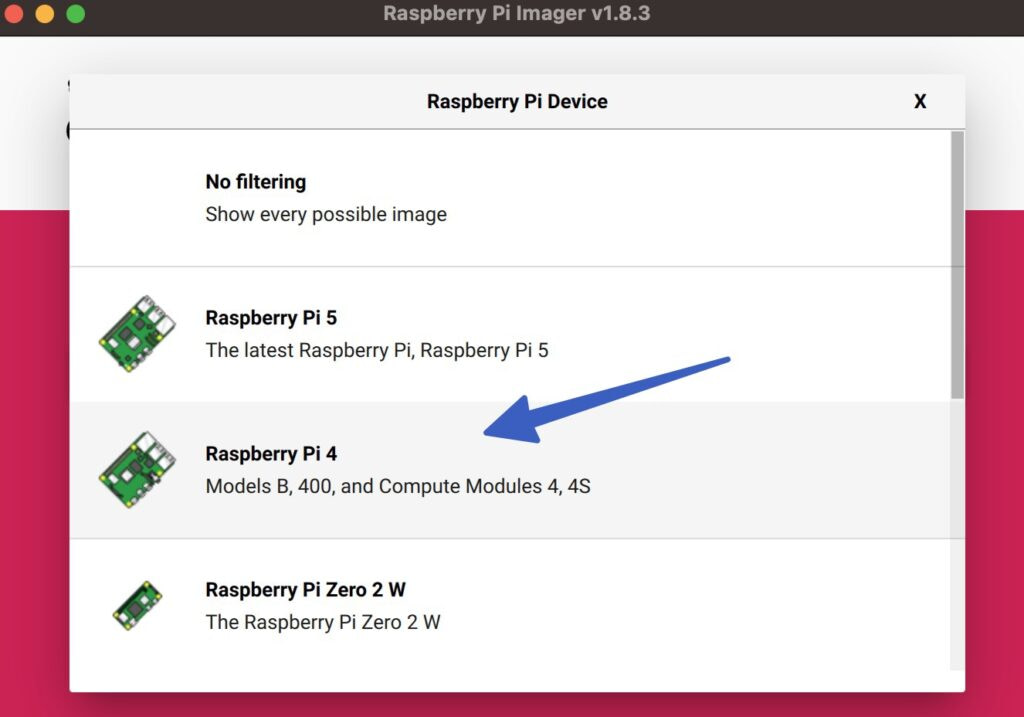This screenshot has width=1024, height=717.
Task: Click 'Models B, 400, and Compute Modules 4, 4S' text
Action: (398, 486)
